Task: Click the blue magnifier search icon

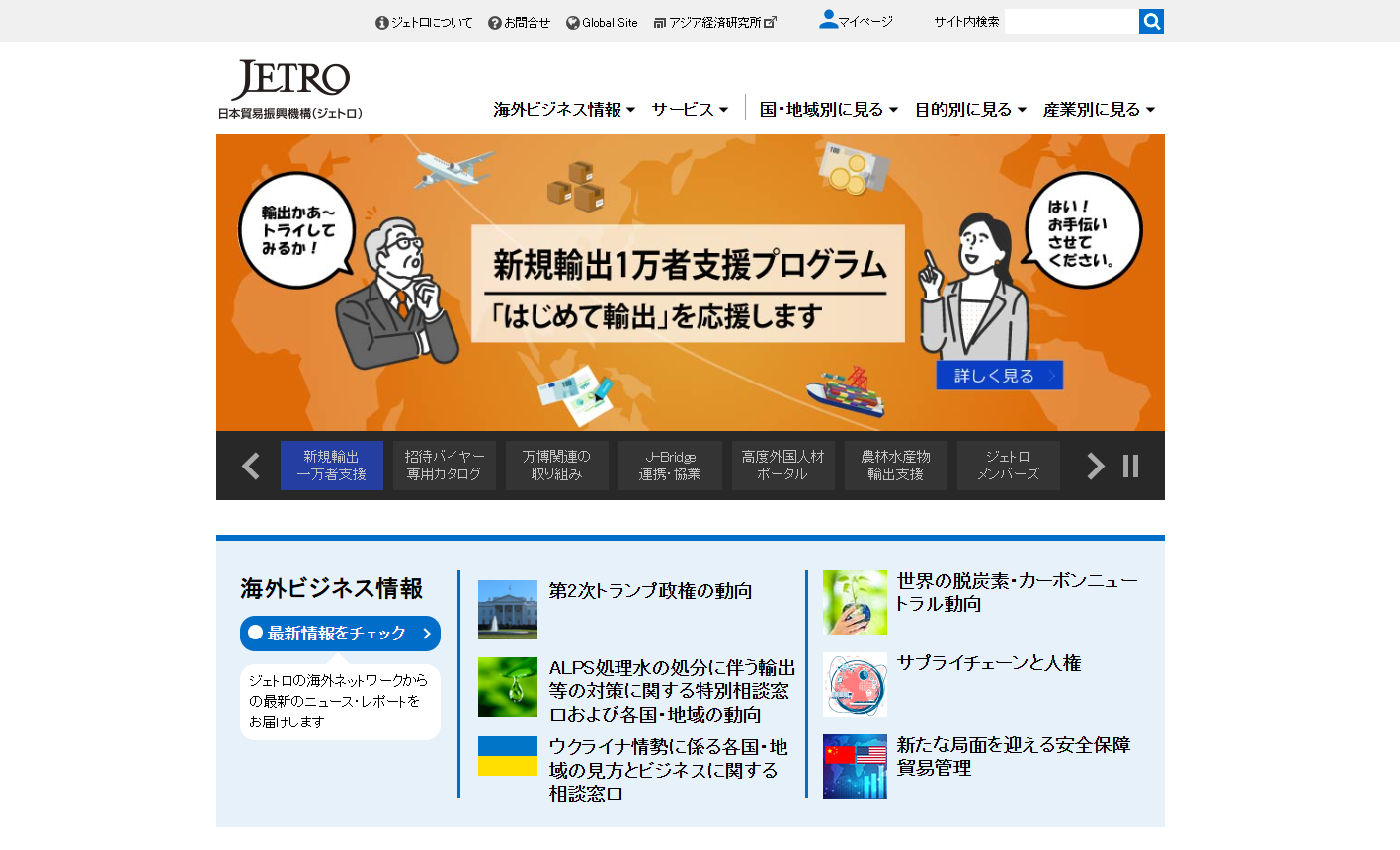Action: point(1151,21)
